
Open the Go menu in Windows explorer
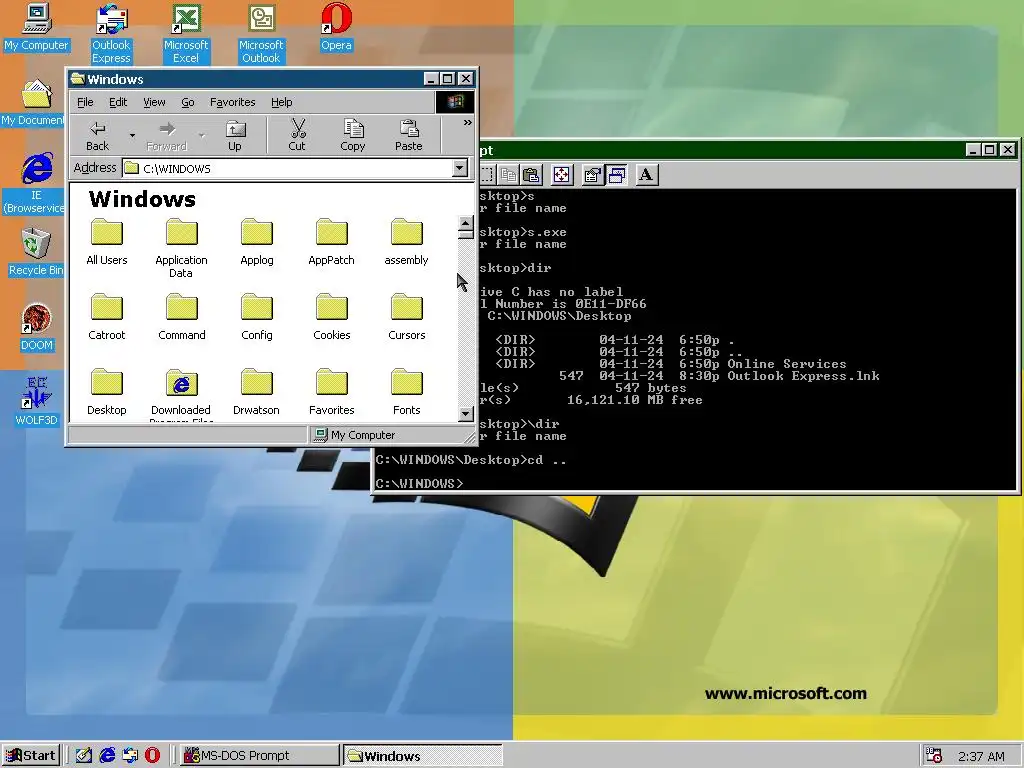(x=187, y=103)
